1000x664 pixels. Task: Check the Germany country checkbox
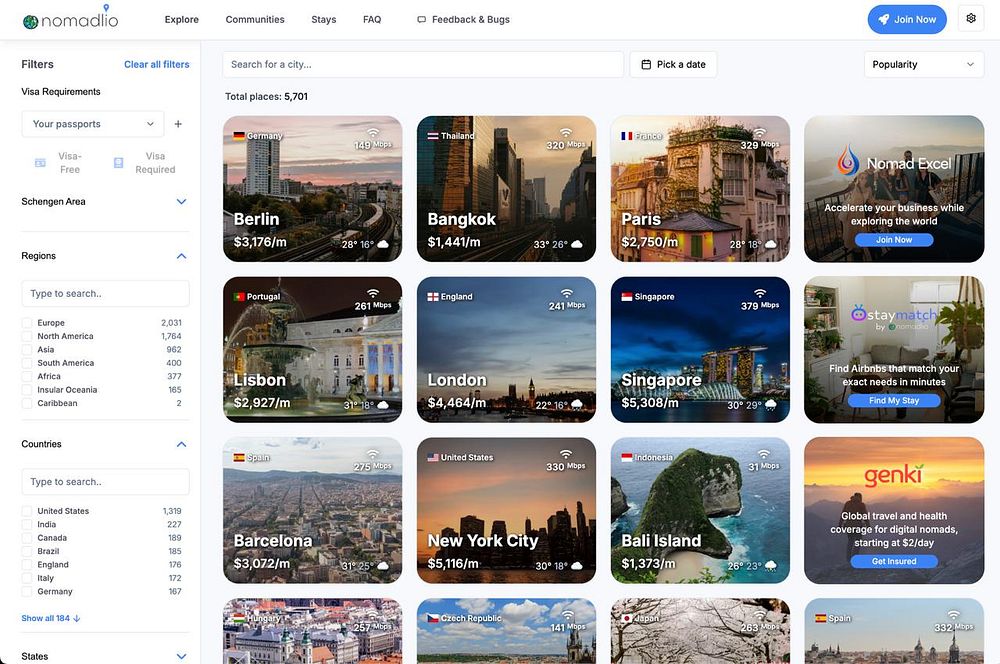pyautogui.click(x=27, y=591)
